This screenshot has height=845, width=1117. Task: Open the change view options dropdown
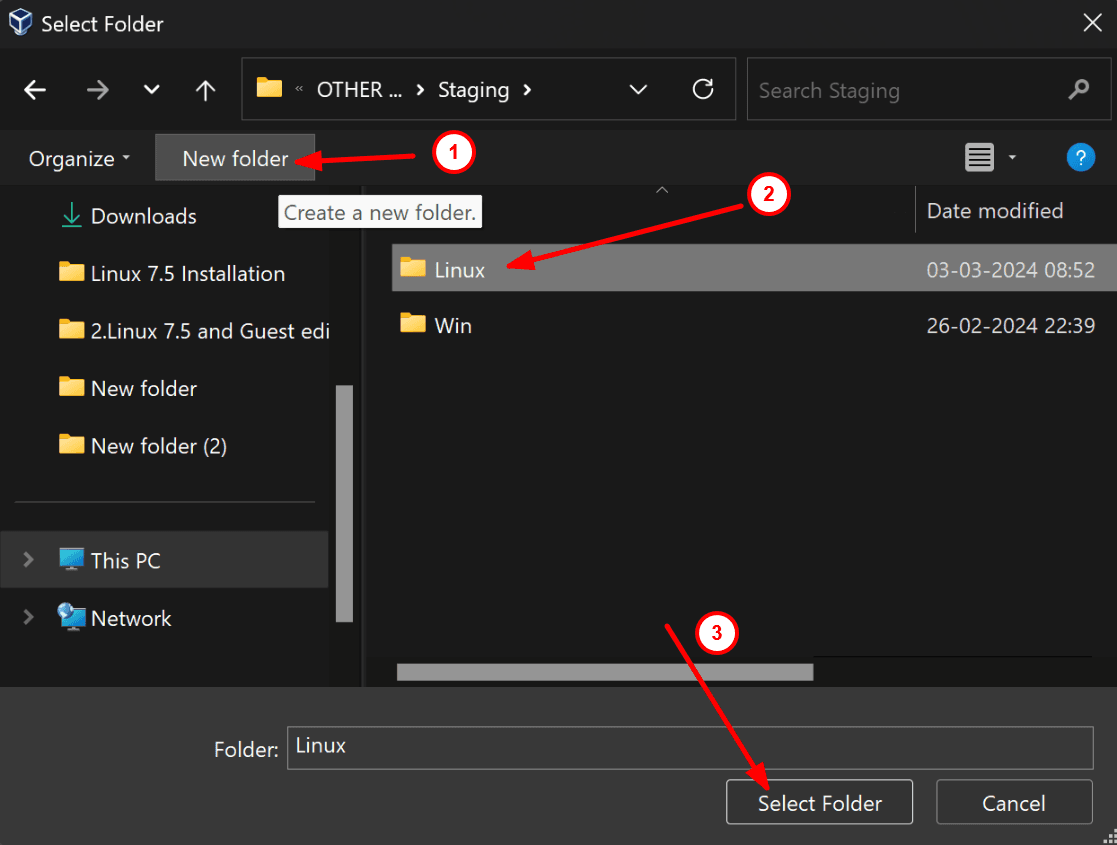pos(1012,157)
